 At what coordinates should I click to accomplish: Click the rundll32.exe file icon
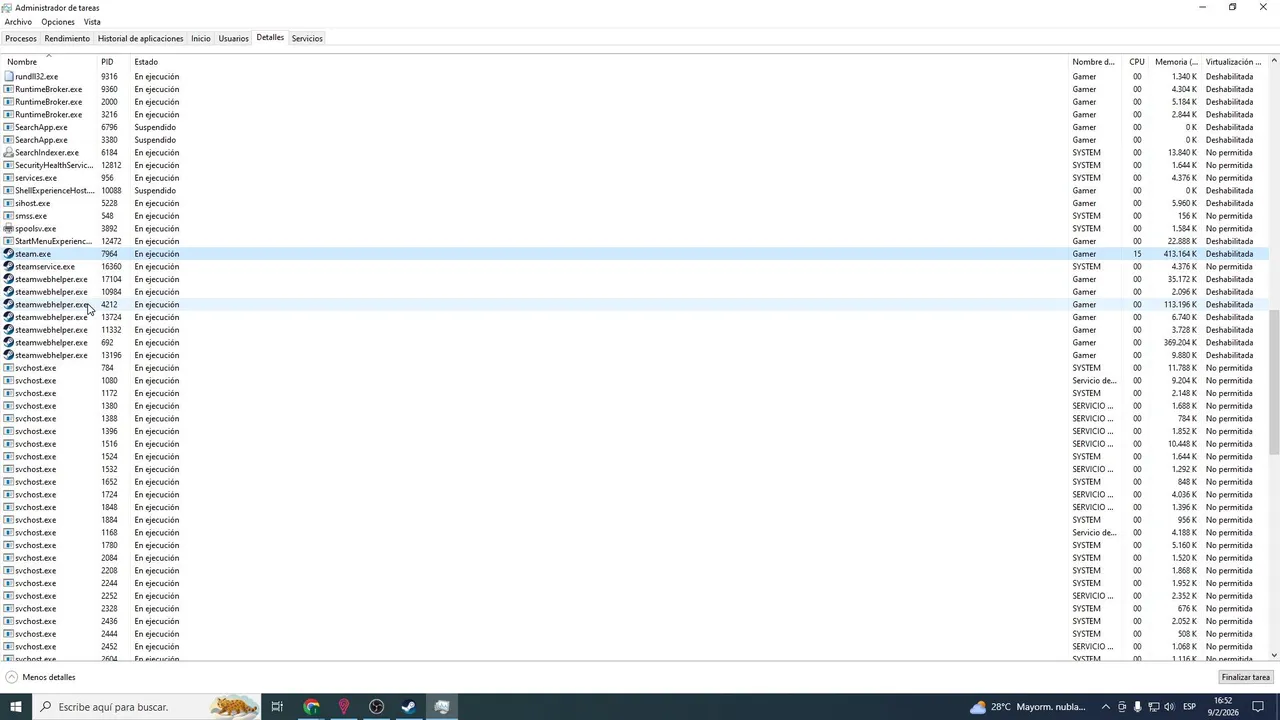tap(9, 77)
